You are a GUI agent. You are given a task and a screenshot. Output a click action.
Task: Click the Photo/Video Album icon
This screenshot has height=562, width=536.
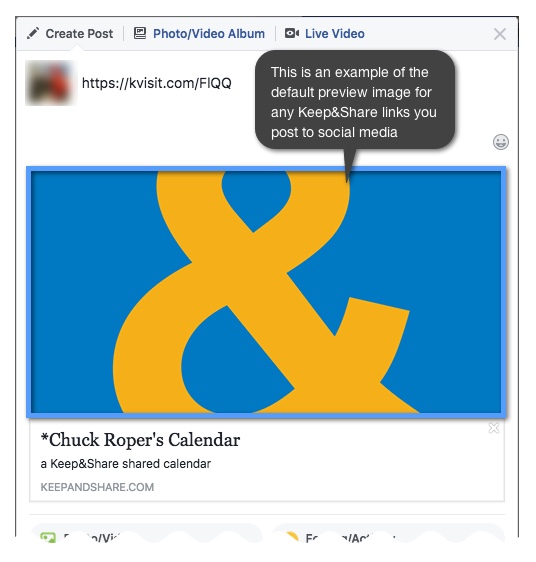[140, 33]
